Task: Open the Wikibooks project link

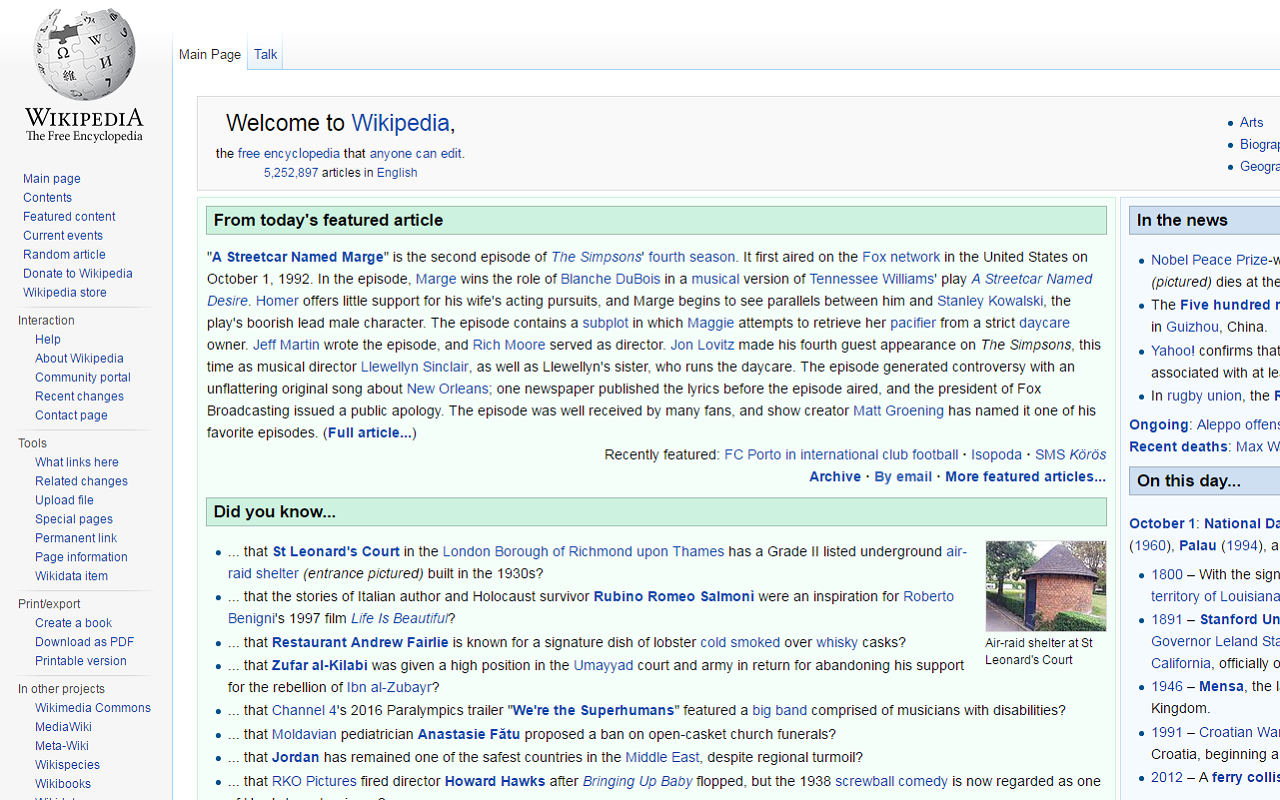Action: click(x=63, y=785)
